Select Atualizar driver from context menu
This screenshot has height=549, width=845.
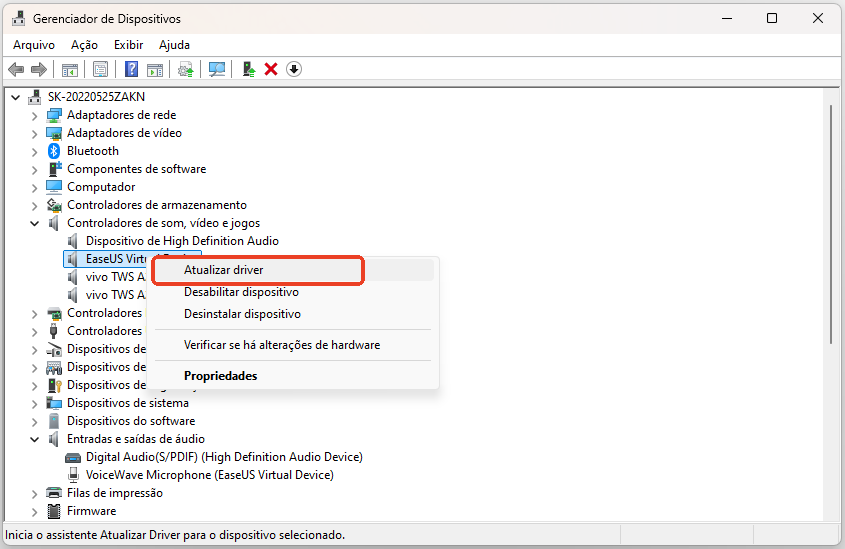(223, 270)
